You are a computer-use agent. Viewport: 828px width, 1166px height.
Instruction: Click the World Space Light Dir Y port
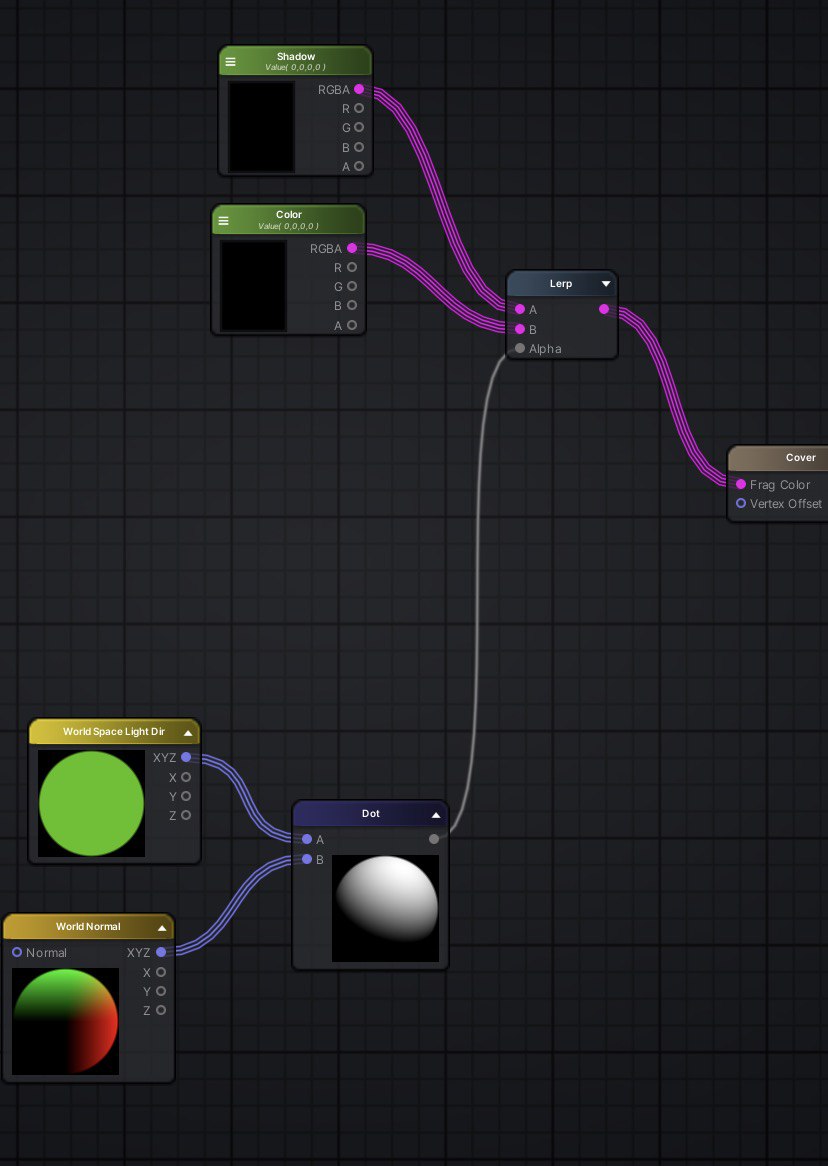tap(186, 796)
